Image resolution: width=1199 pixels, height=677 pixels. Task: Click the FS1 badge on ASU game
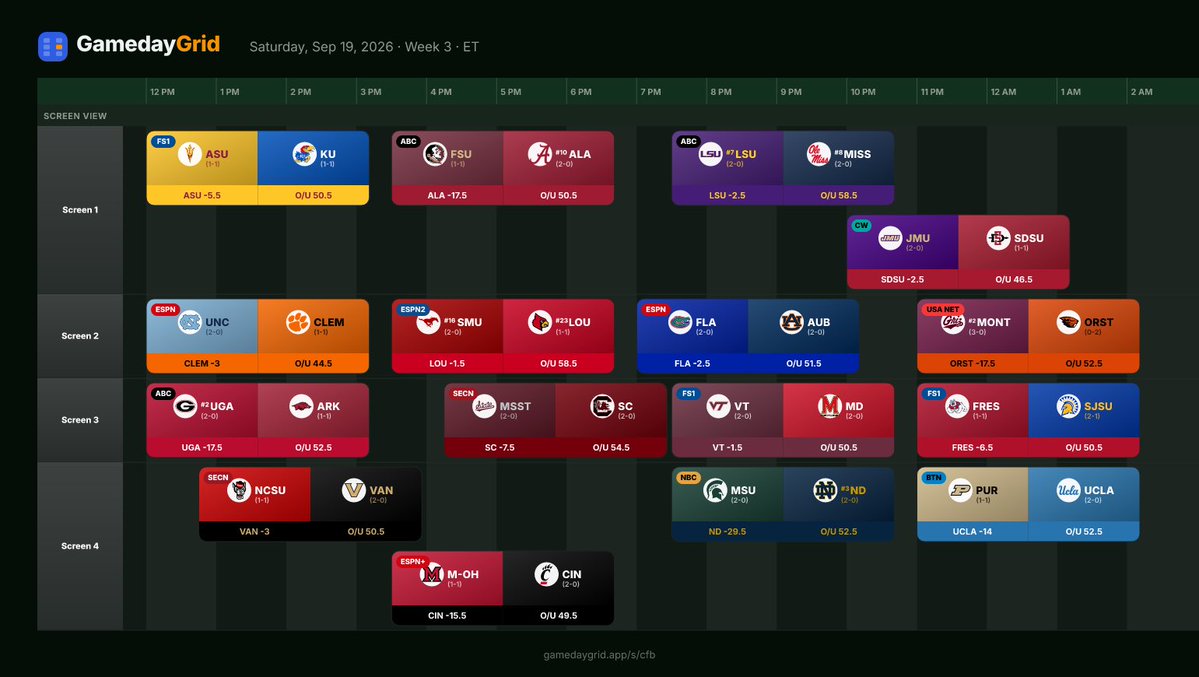[163, 142]
